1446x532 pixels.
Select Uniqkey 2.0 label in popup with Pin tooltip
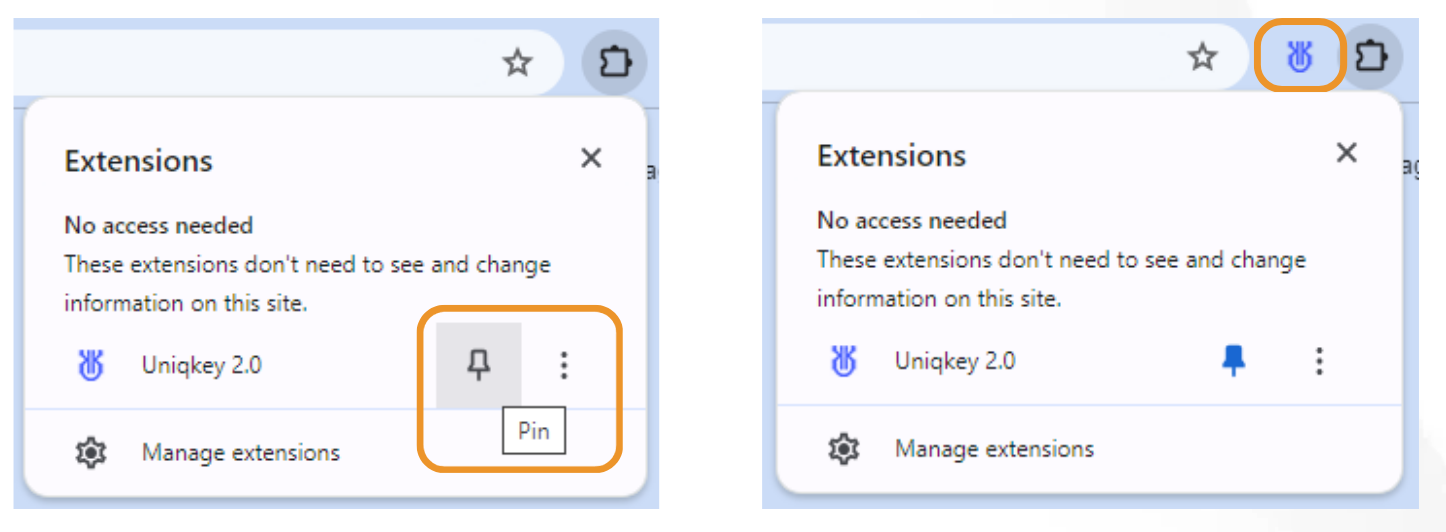coord(202,366)
